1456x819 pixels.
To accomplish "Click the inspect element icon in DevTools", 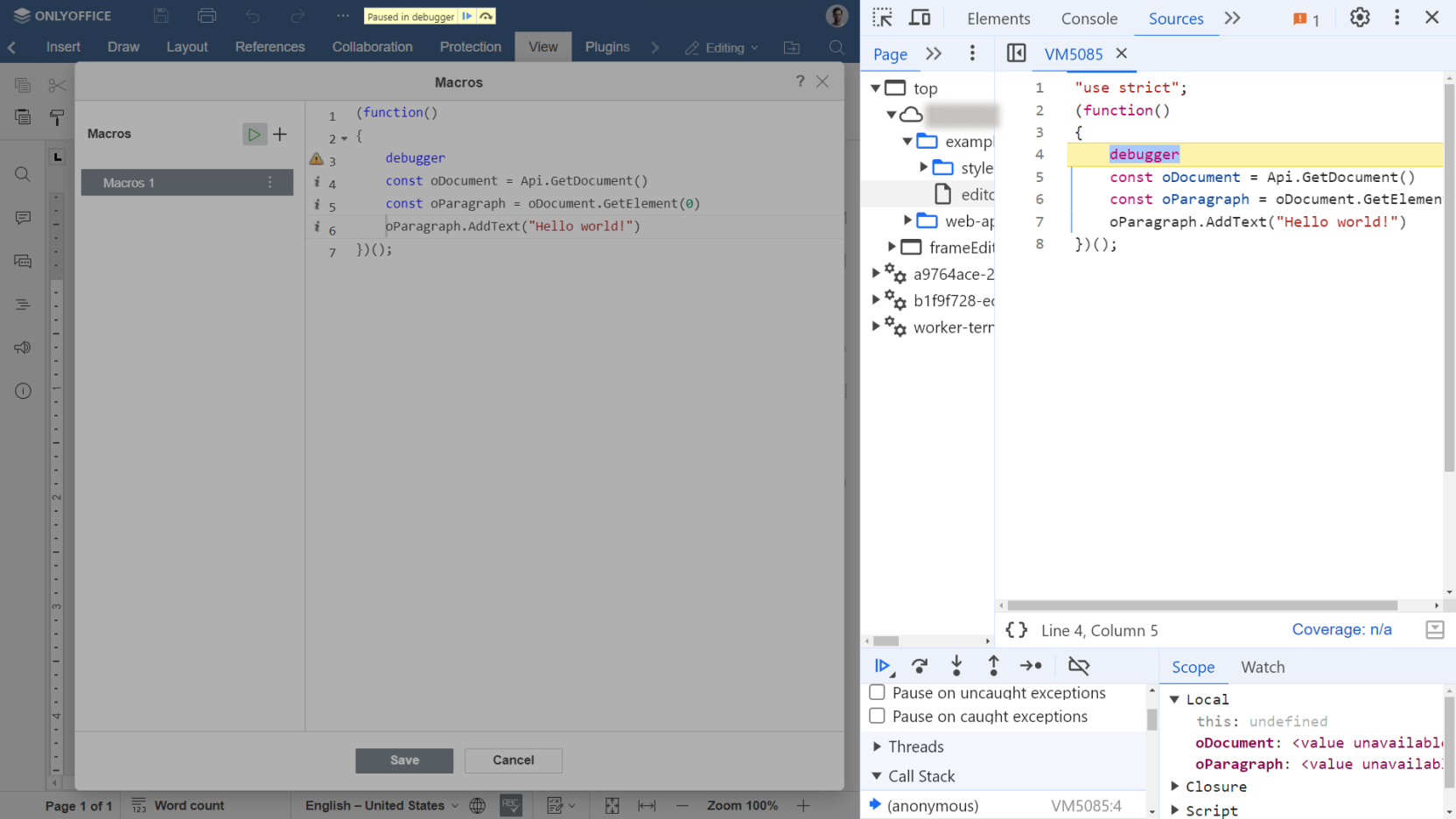I will (x=882, y=17).
